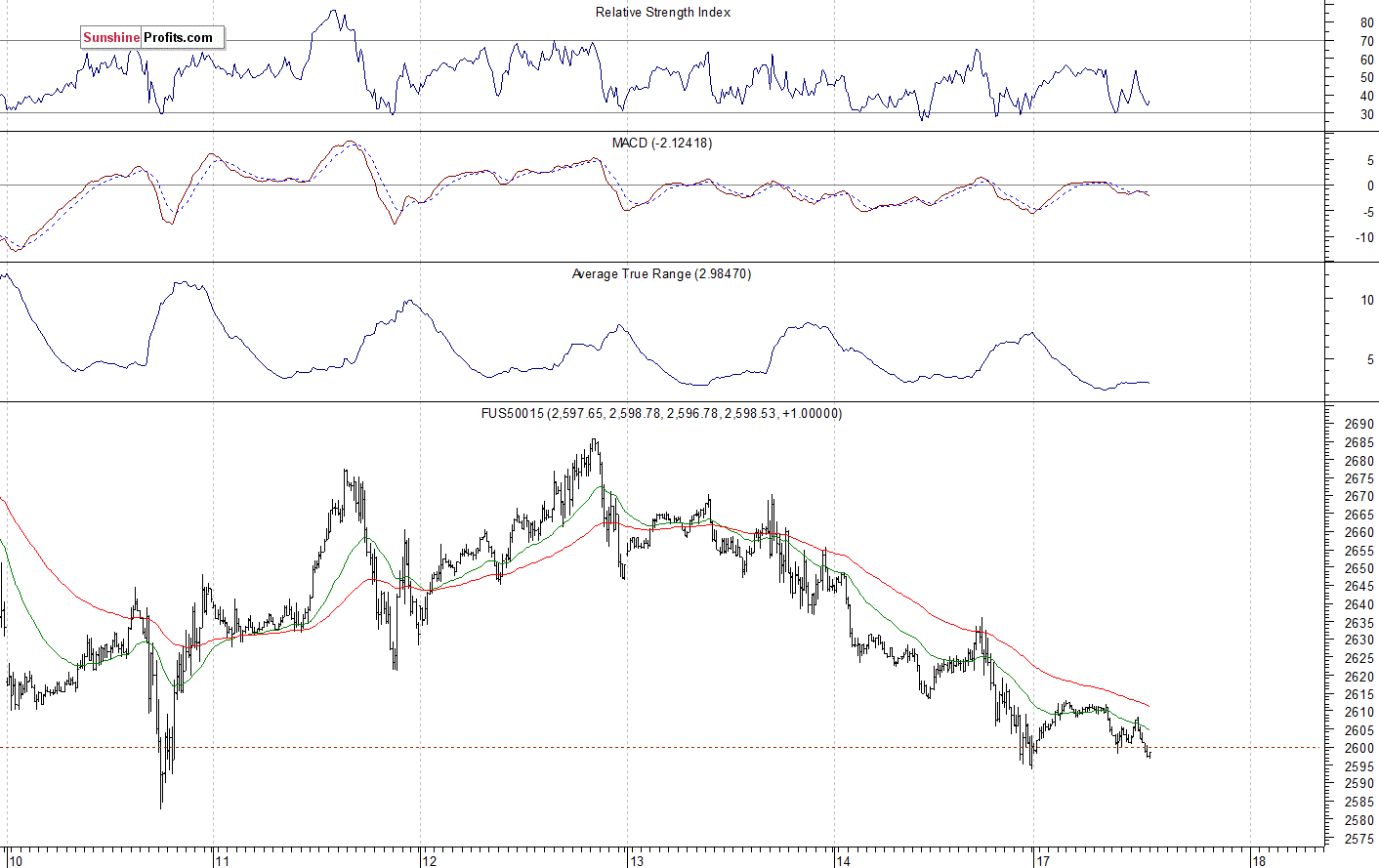Click the 2575 price axis label

pos(1358,839)
